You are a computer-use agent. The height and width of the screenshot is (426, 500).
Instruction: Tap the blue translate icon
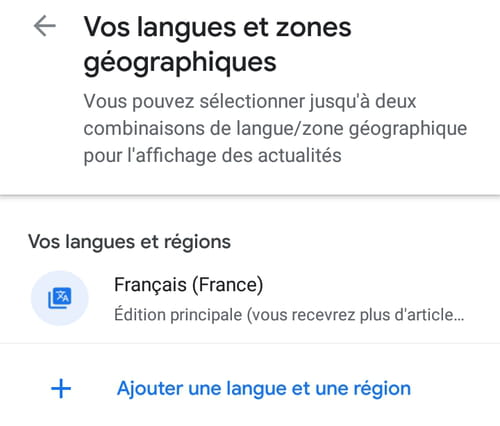pyautogui.click(x=60, y=298)
